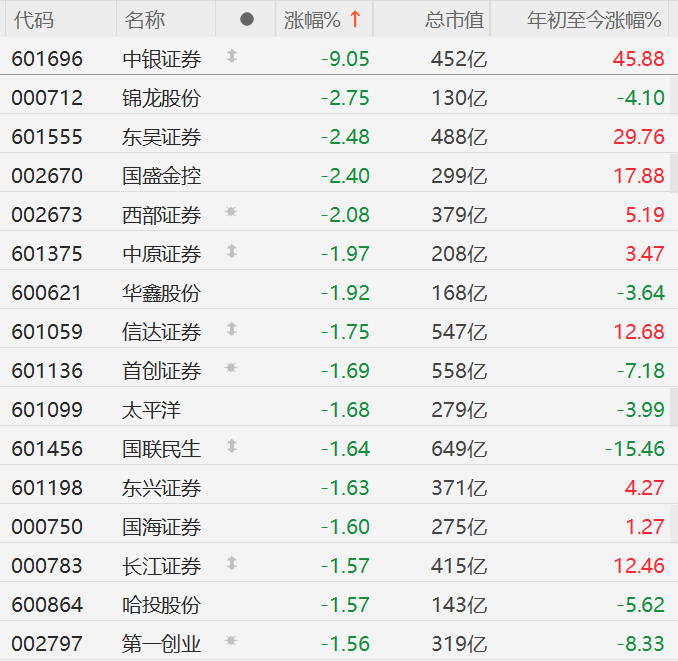Select stock code 601696
The width and height of the screenshot is (678, 661).
(47, 59)
